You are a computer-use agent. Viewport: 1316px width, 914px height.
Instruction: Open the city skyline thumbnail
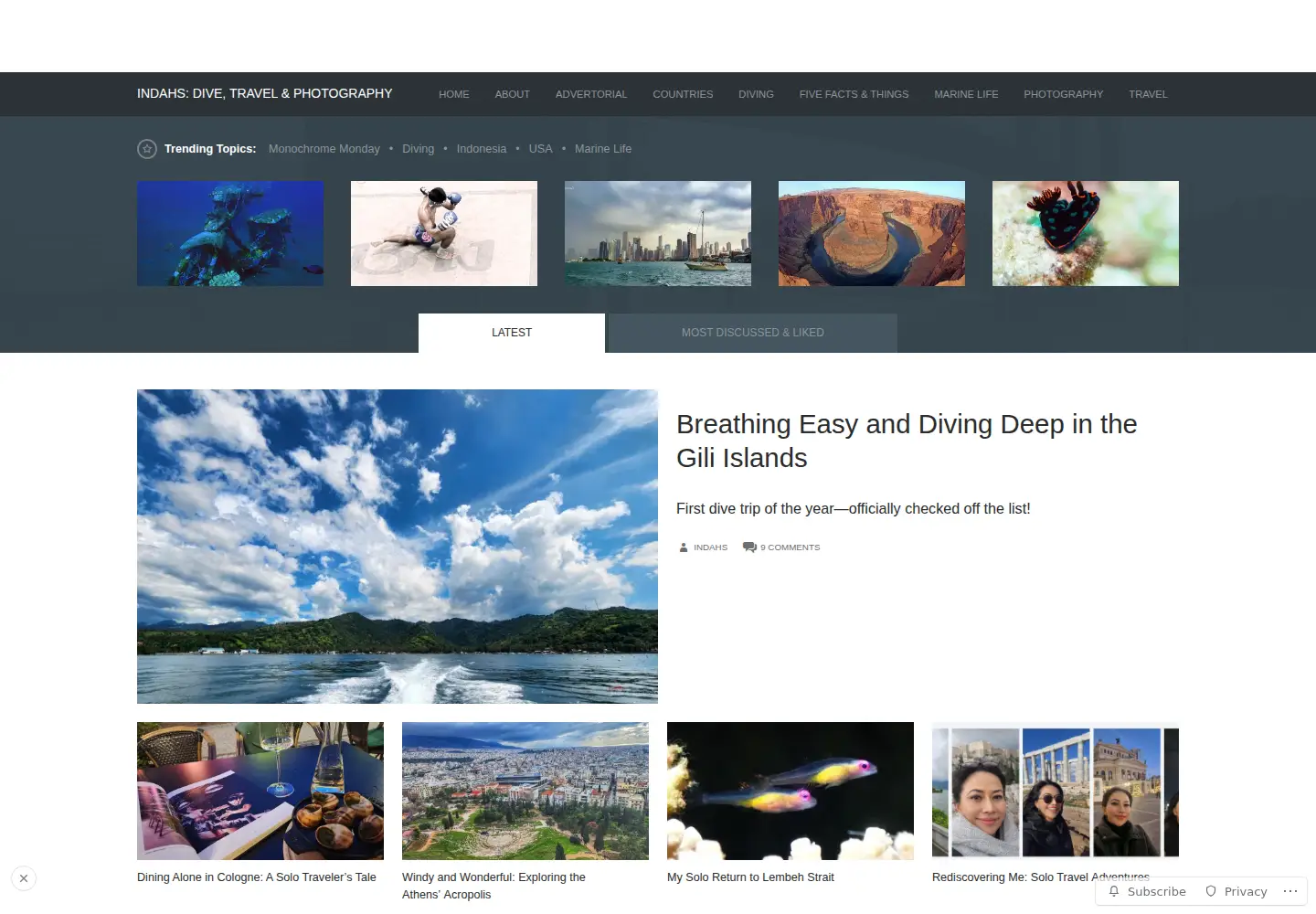click(658, 234)
